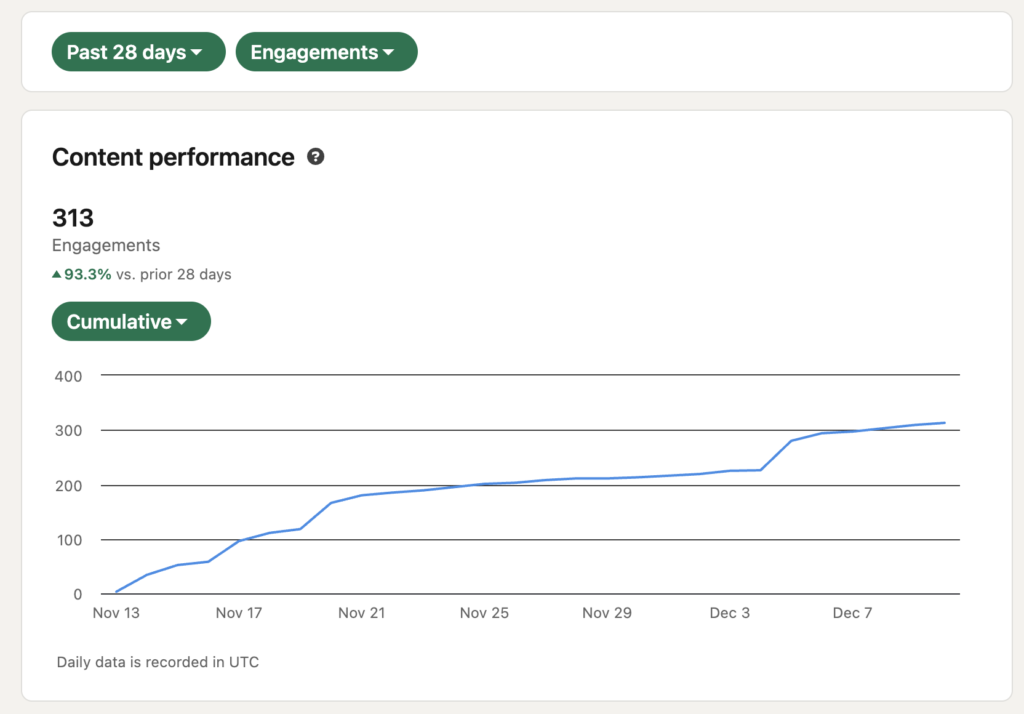Click the Dec 7 date marker
The height and width of the screenshot is (714, 1024).
pos(852,613)
